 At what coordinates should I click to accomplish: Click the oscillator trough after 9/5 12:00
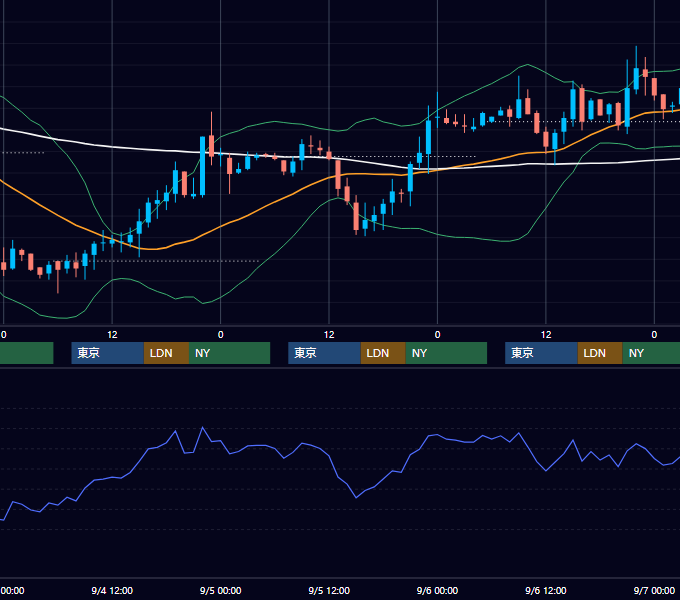[356, 497]
